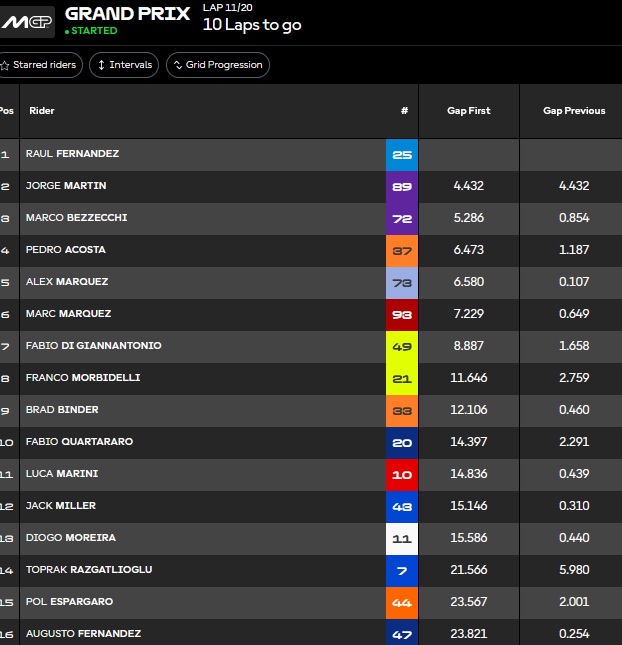Click the blue number 43 badge
This screenshot has width=622, height=645.
[402, 507]
